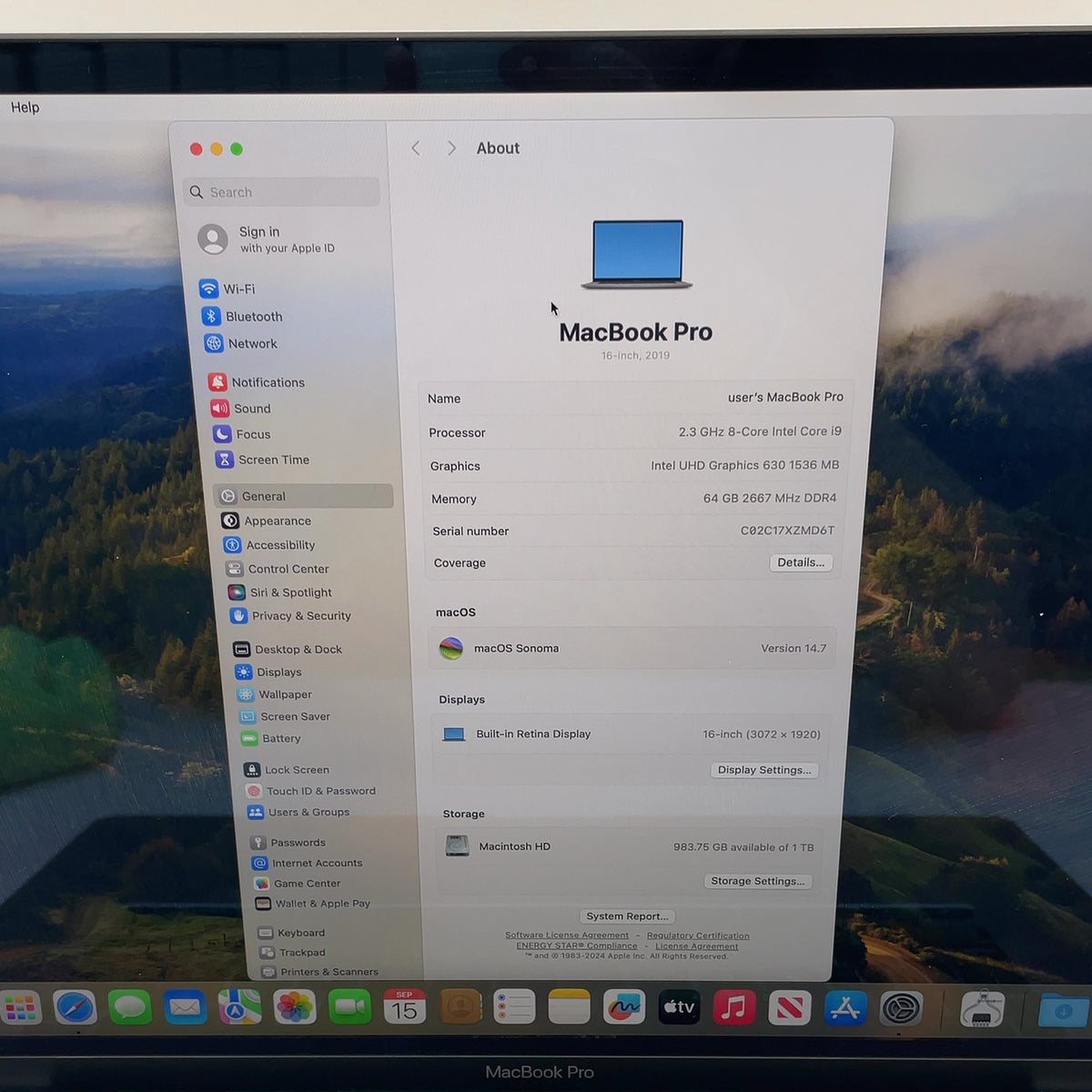
Task: Open Storage Settings
Action: pyautogui.click(x=758, y=881)
